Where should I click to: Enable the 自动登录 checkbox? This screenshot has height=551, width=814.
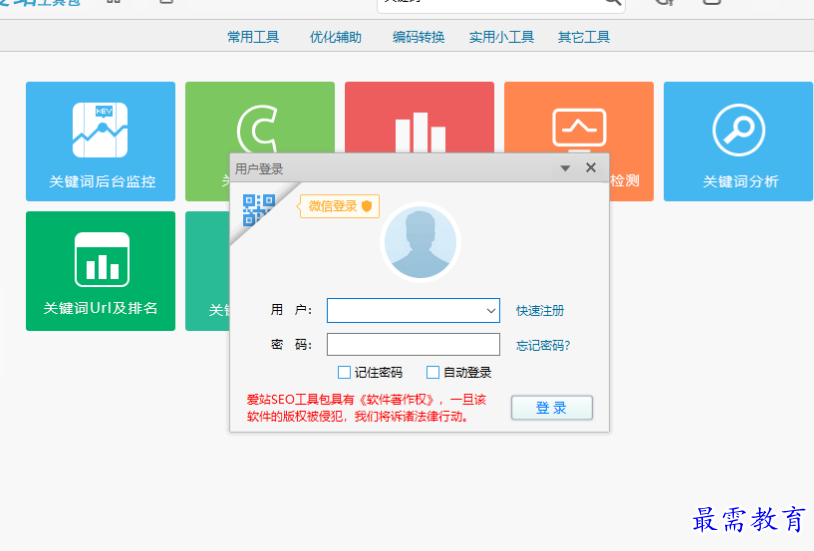(x=432, y=372)
